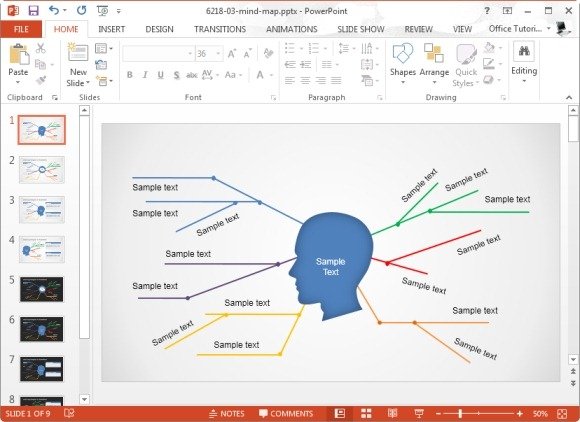Justify paragraph text
Viewport: 580px width, 422px height.
336,80
